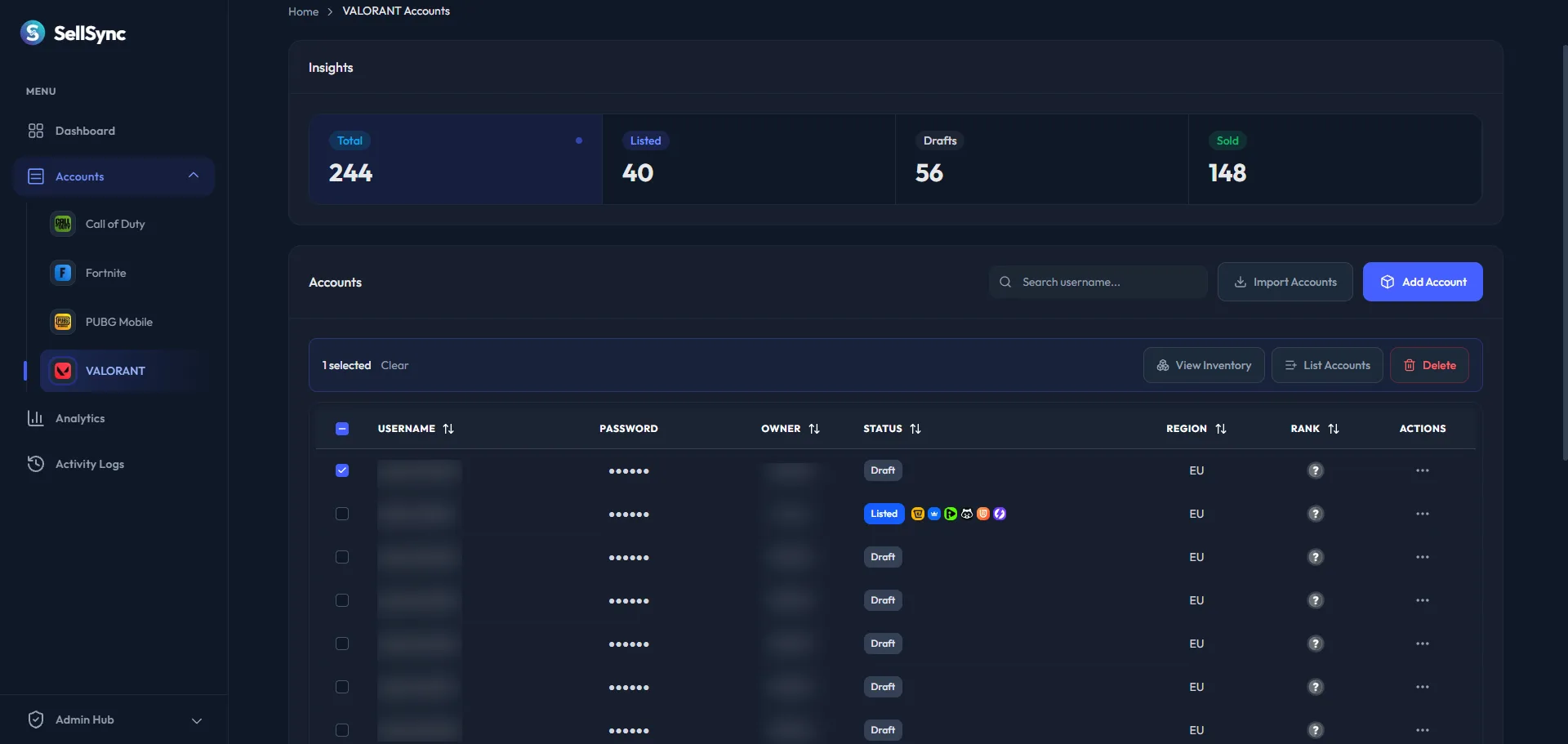
Task: Select the VALORANT game icon
Action: pos(63,371)
